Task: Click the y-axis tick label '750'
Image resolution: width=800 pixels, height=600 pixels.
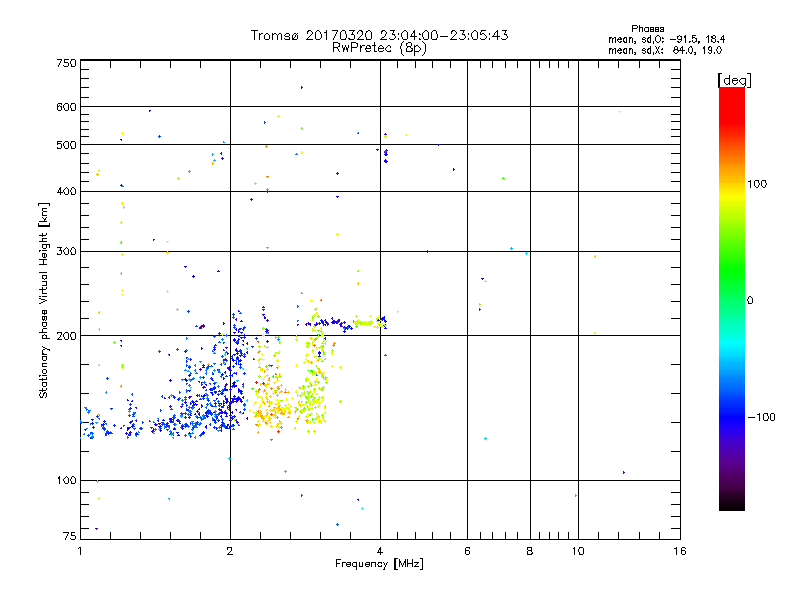Action: 66,63
